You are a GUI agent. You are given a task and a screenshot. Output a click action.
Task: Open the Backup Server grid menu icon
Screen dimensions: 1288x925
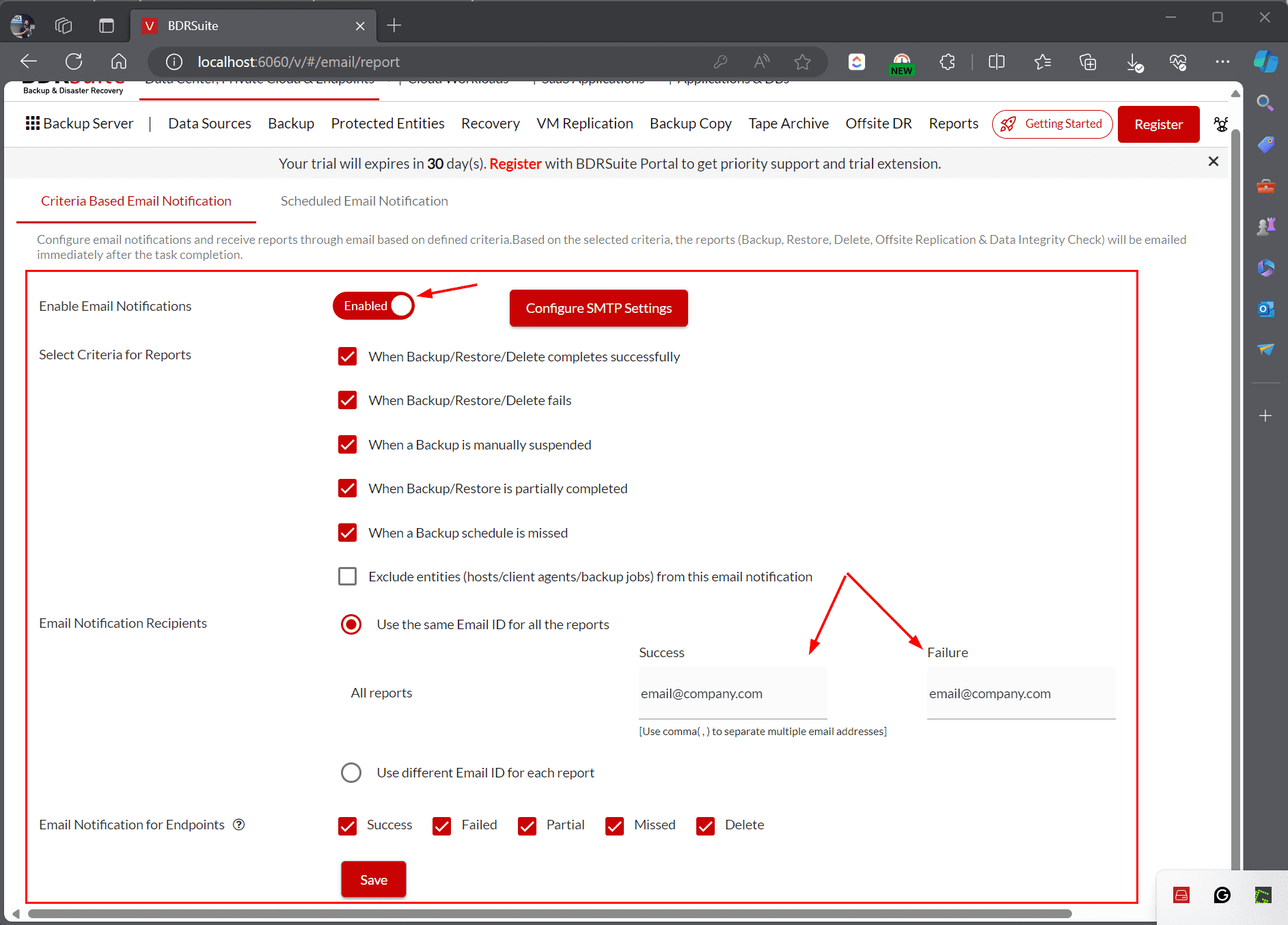pos(32,123)
